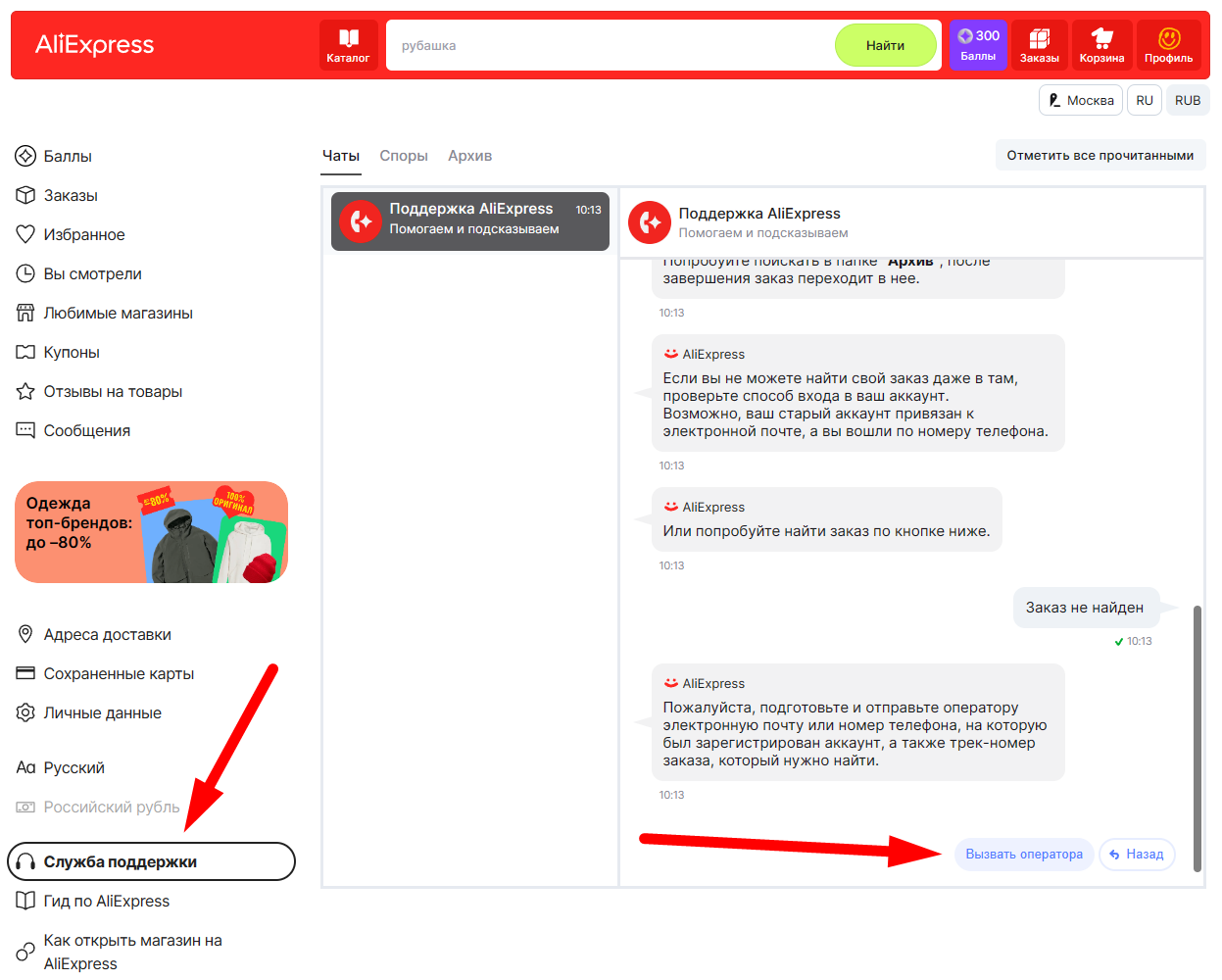Switch to the Архив tab
The width and height of the screenshot is (1222, 980).
pyautogui.click(x=469, y=156)
